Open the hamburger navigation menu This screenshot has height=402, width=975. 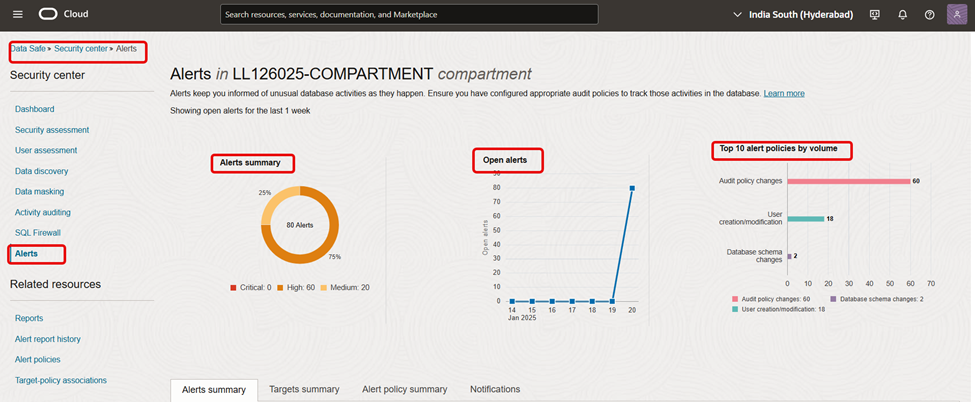[x=17, y=14]
